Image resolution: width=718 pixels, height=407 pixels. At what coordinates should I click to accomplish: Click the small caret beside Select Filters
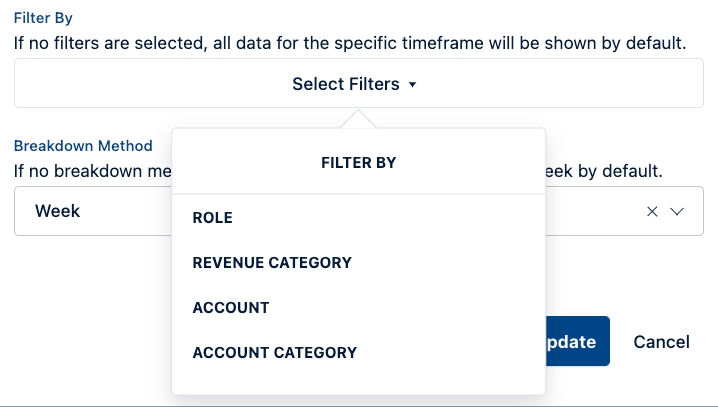412,86
